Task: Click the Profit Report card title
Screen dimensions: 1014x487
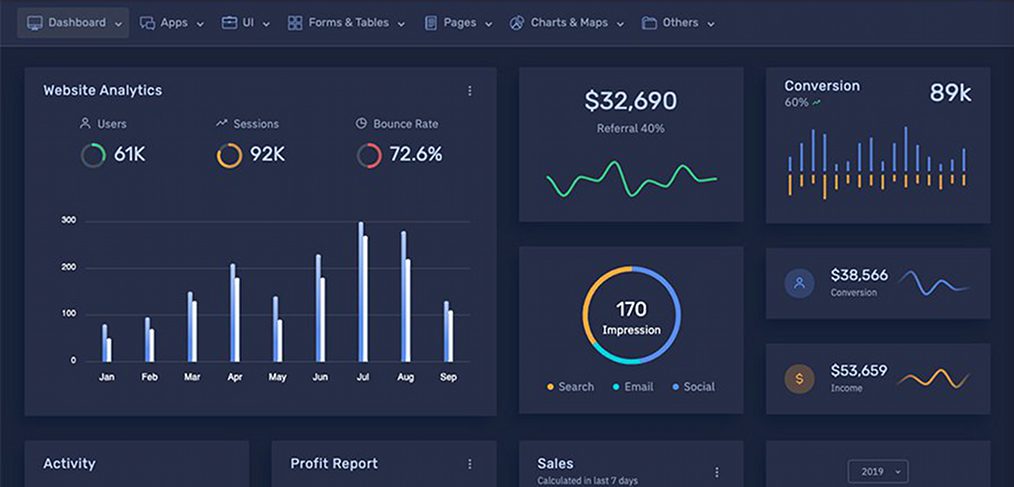Action: pos(334,464)
